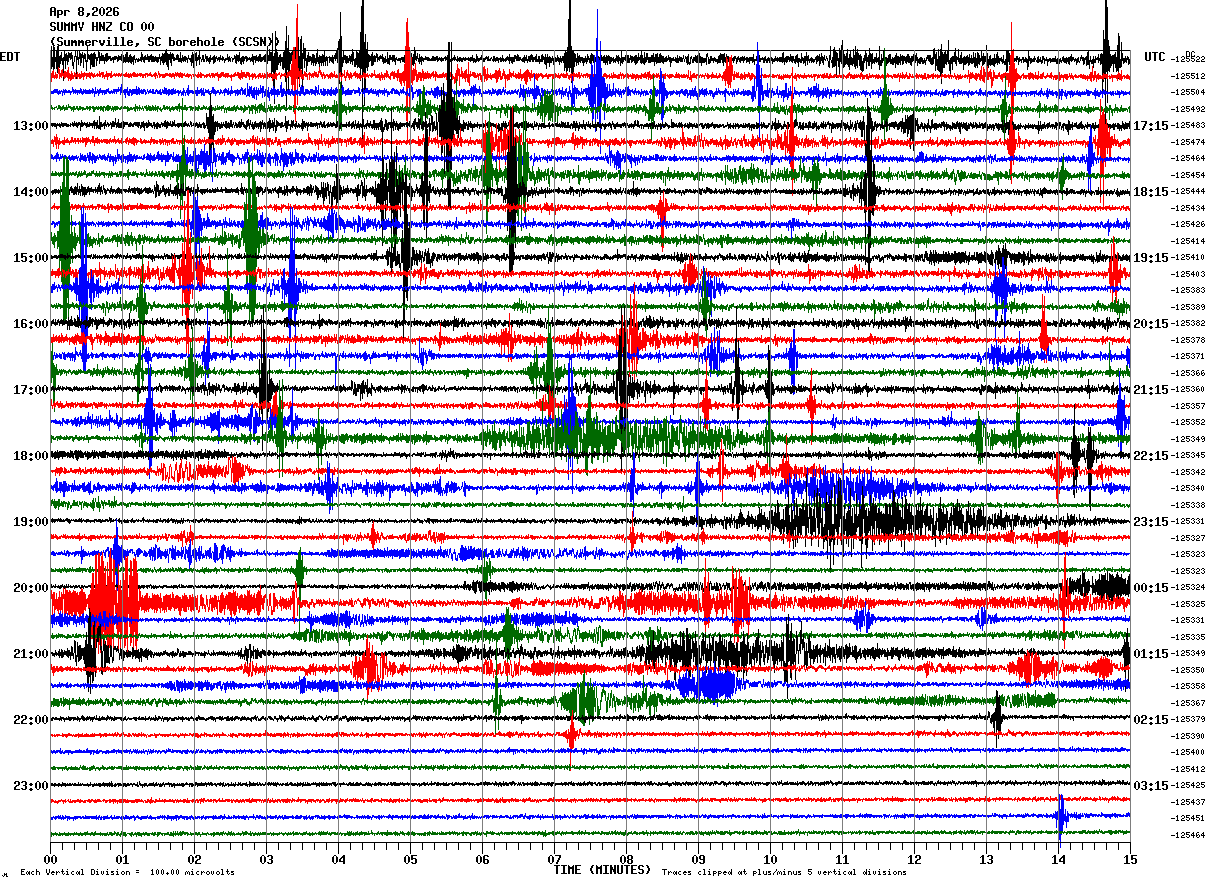This screenshot has height=886, width=1210.
Task: Click the '09' minute tick label
Action: click(x=698, y=860)
